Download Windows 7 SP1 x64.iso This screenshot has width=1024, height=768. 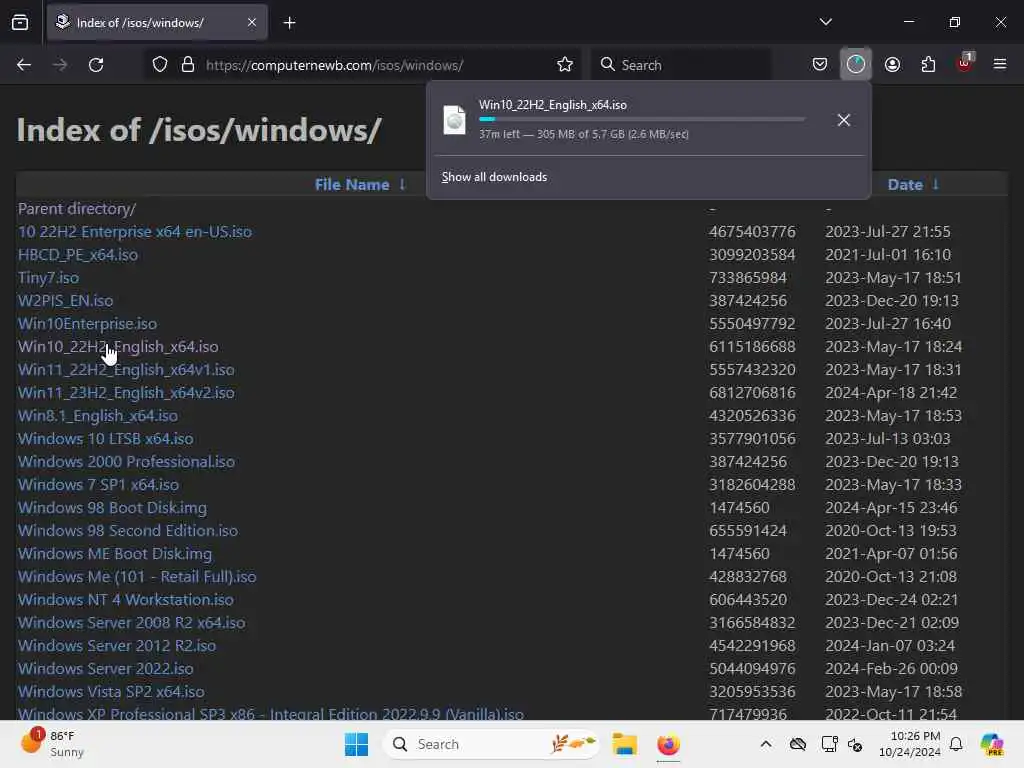[x=99, y=485]
